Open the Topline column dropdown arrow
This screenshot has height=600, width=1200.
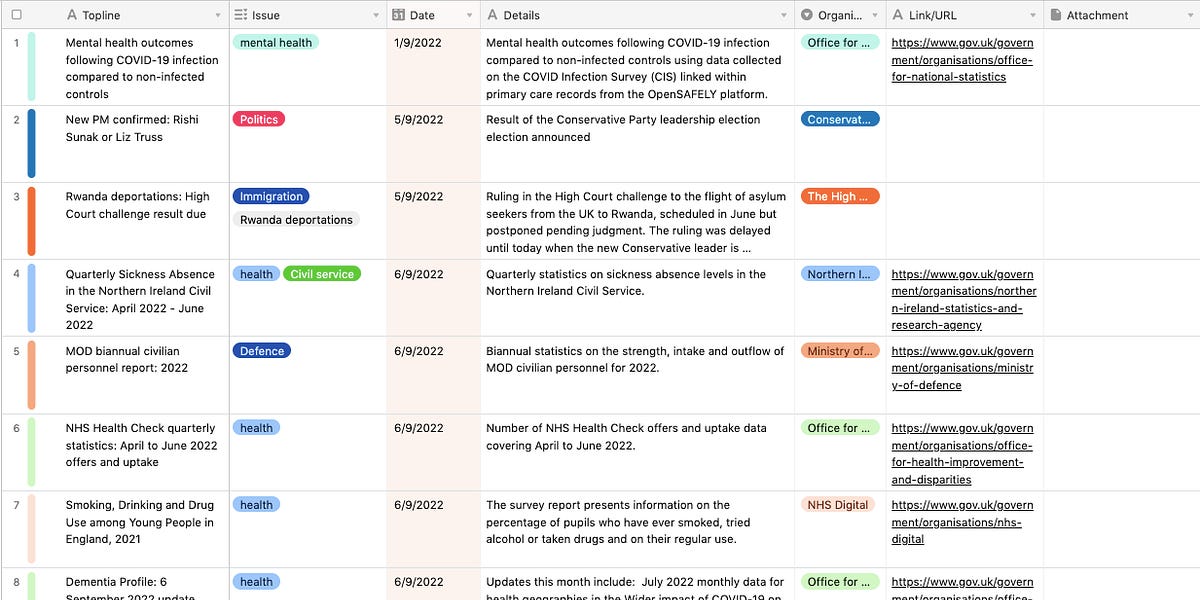218,16
